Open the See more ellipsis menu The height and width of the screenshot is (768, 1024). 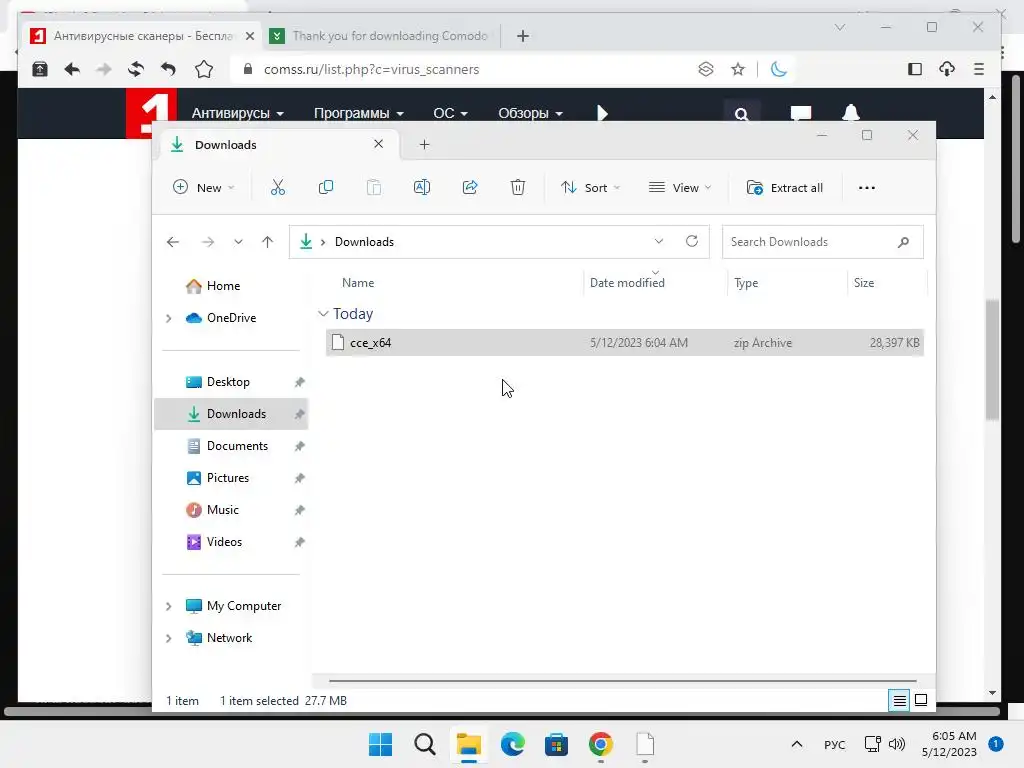(x=867, y=188)
